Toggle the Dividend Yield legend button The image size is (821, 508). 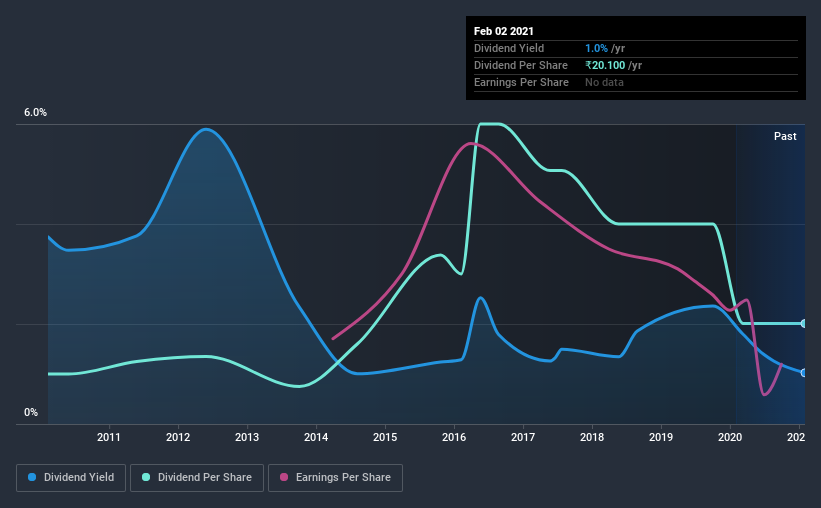(x=71, y=478)
